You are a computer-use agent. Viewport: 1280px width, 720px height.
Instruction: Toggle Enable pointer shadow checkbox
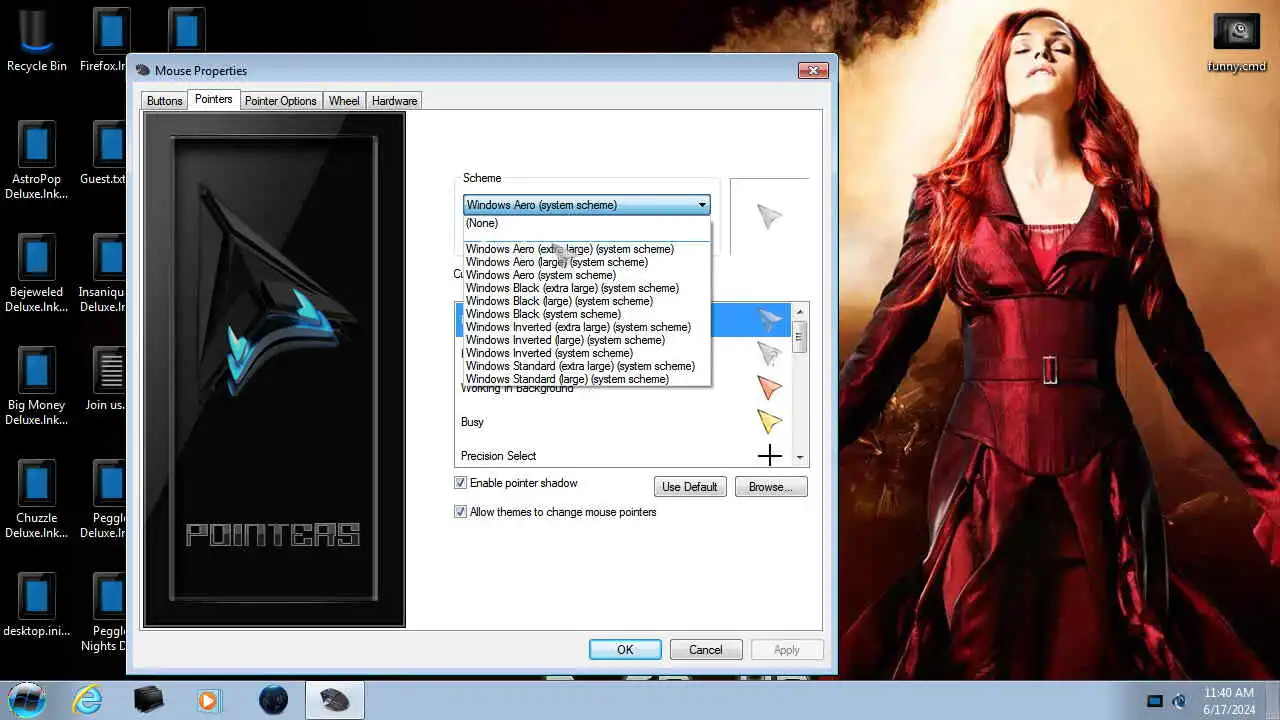click(x=461, y=483)
